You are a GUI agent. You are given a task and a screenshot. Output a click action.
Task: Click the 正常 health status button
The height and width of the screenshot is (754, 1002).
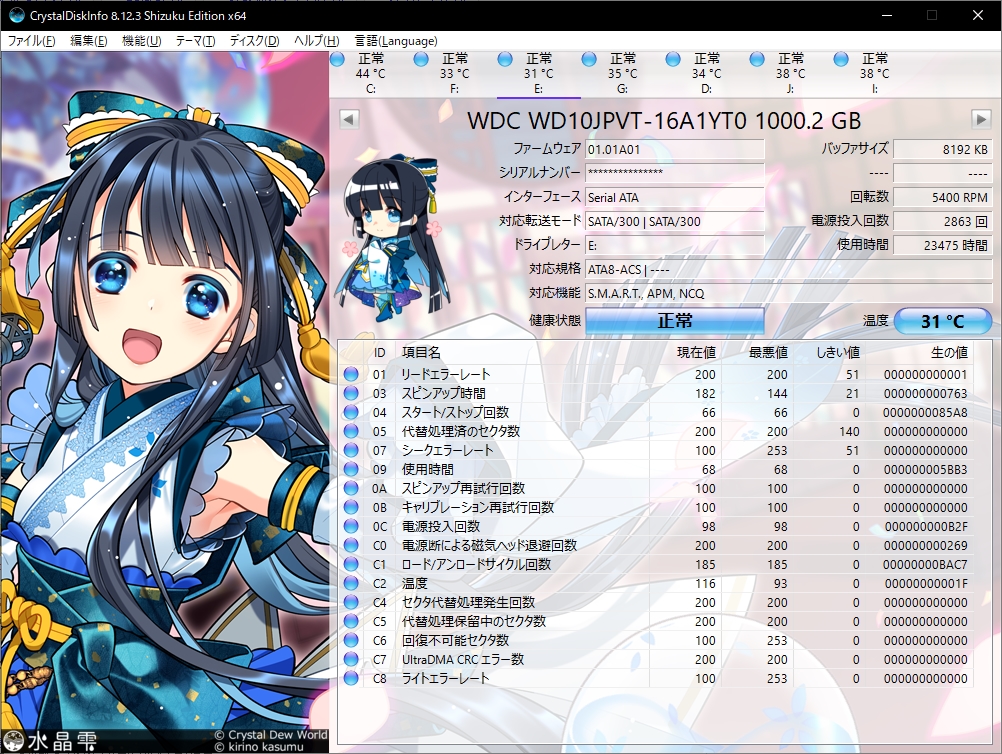pos(675,321)
